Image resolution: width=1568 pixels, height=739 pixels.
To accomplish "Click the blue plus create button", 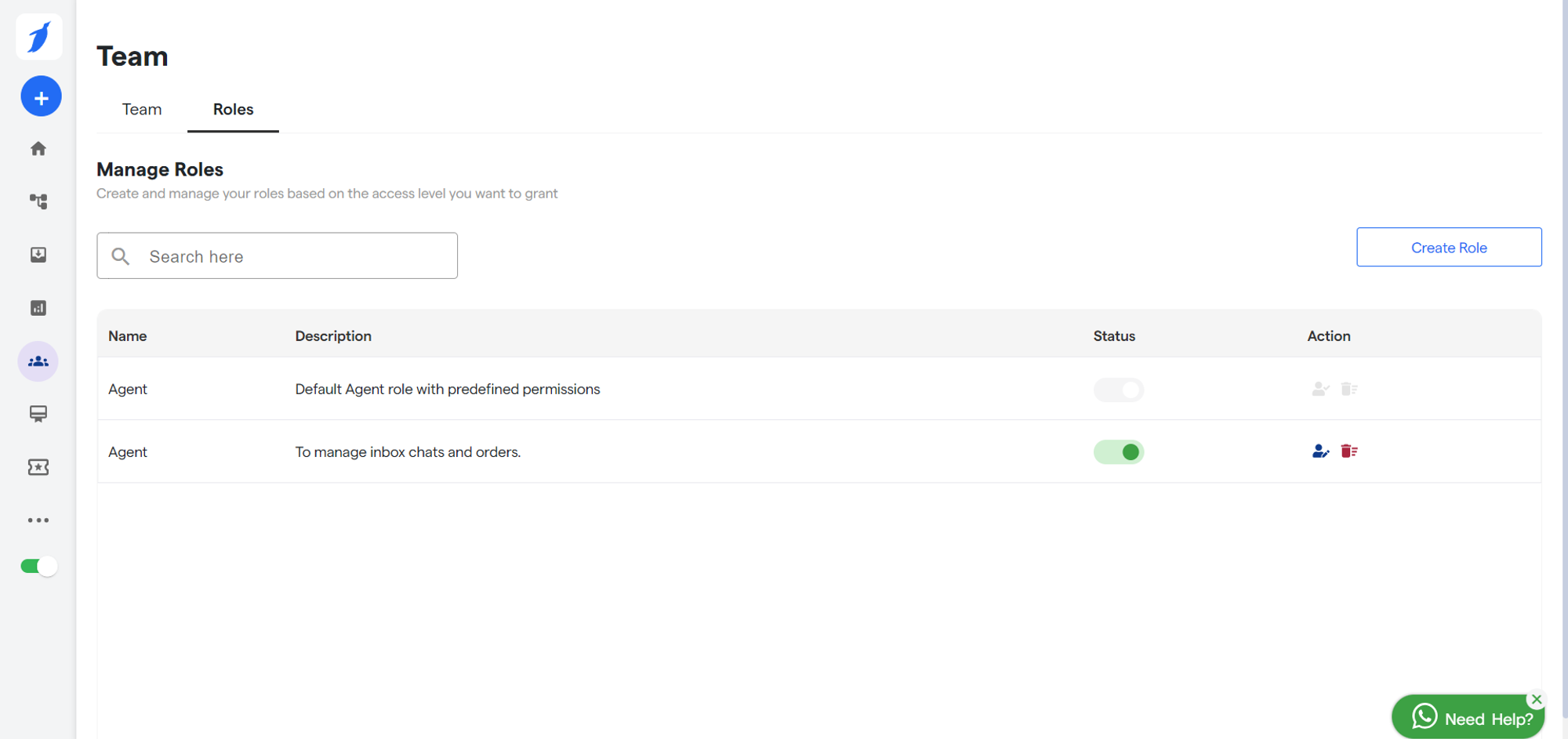I will [x=41, y=96].
